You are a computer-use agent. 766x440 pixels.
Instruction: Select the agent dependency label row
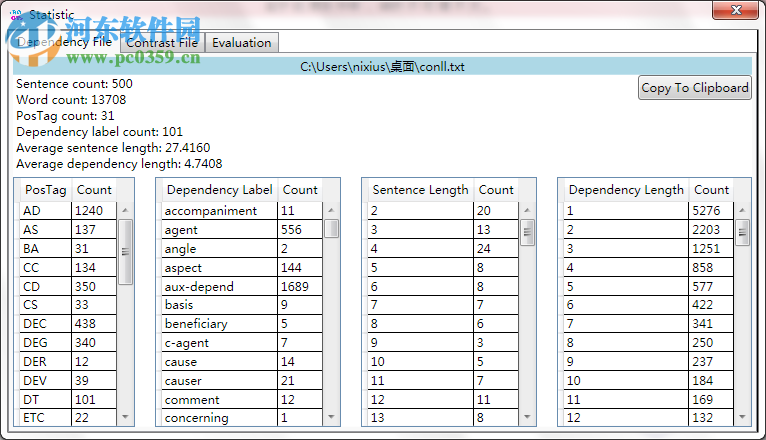click(242, 230)
